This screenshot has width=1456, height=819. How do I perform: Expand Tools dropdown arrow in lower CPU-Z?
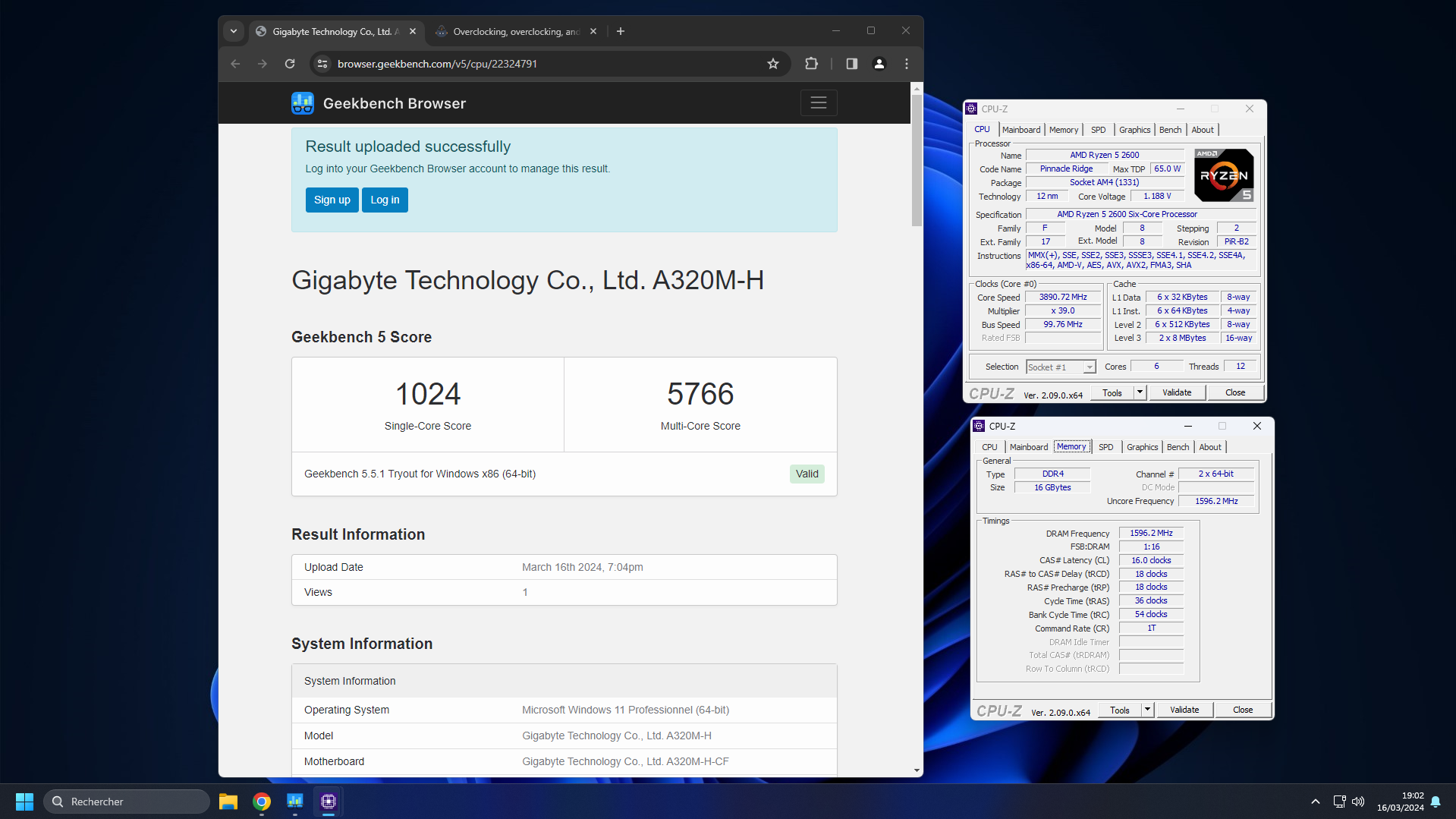[x=1147, y=710]
